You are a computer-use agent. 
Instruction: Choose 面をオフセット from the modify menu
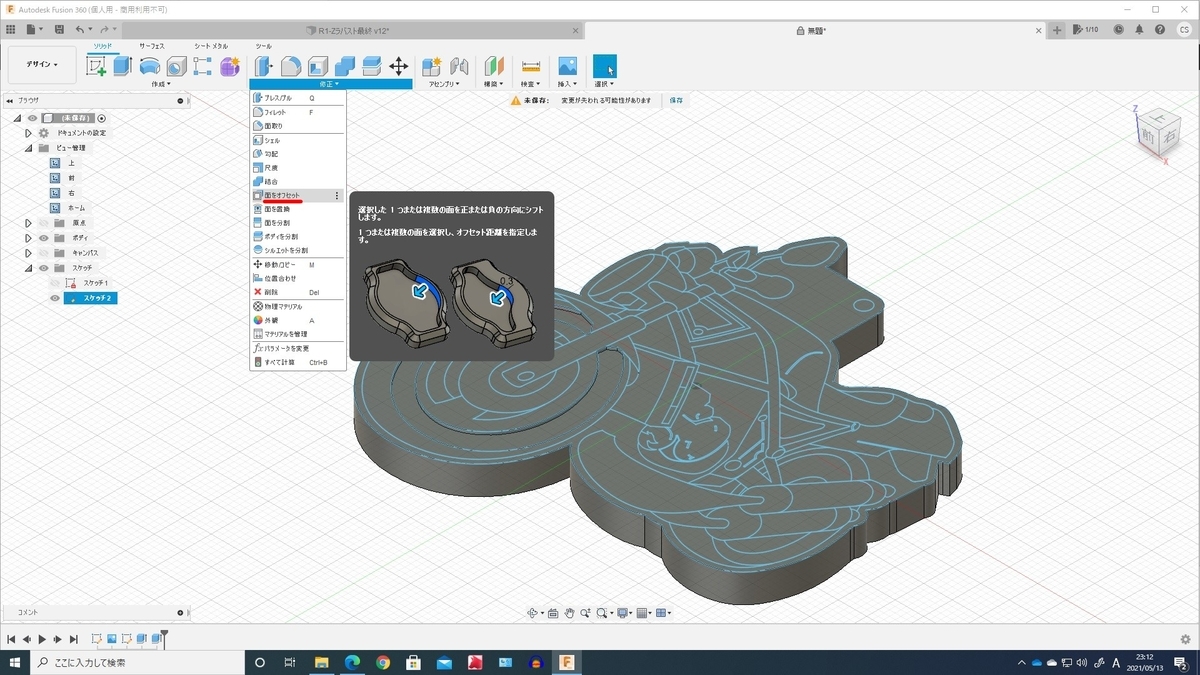pos(281,195)
